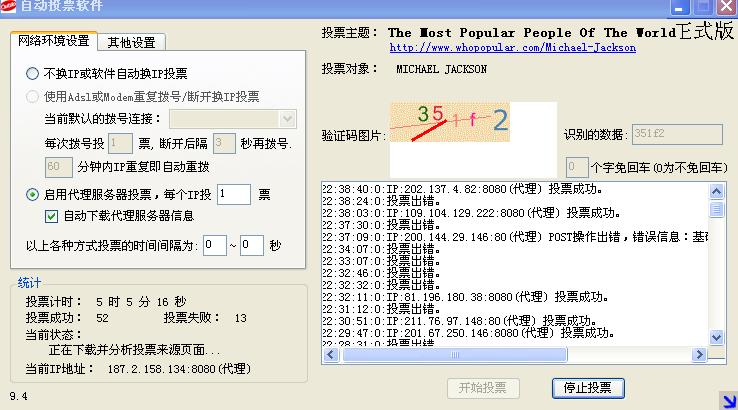Click the 22:34:07 投票出错 log line
The image size is (738, 410).
pyautogui.click(x=381, y=249)
